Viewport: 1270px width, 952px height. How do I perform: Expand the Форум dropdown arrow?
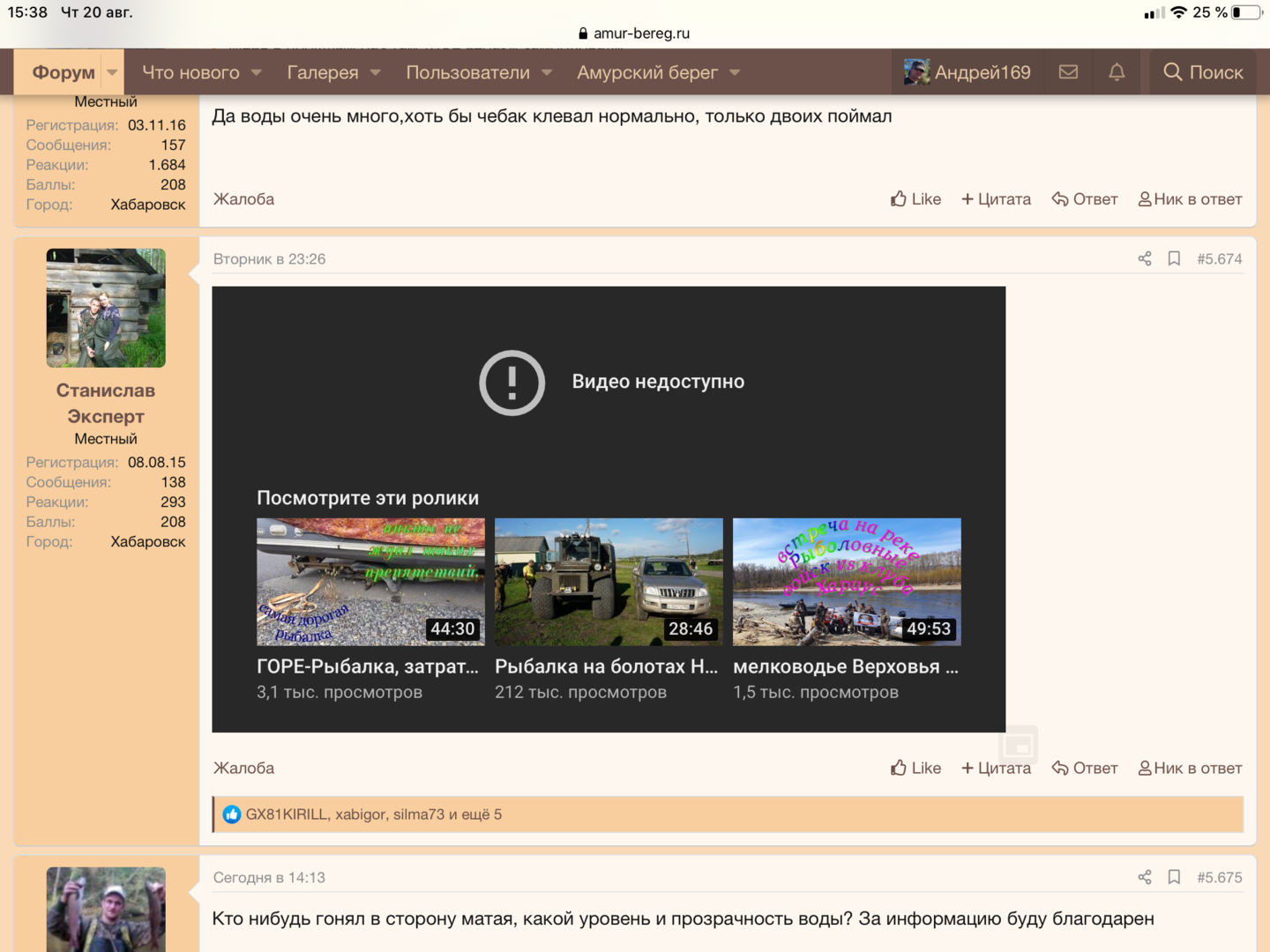pyautogui.click(x=112, y=72)
